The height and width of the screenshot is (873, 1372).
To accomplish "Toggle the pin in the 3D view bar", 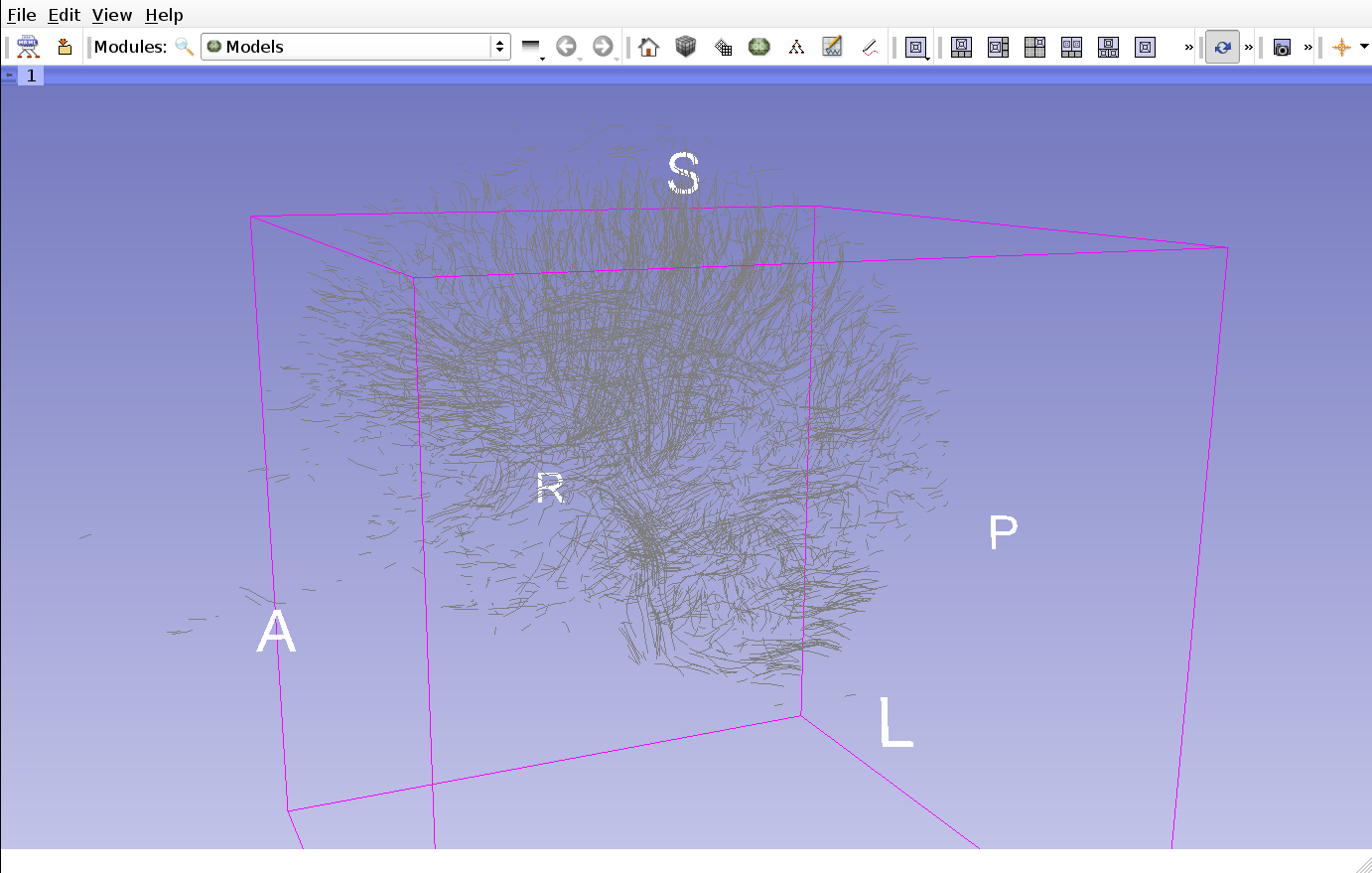I will [x=10, y=75].
